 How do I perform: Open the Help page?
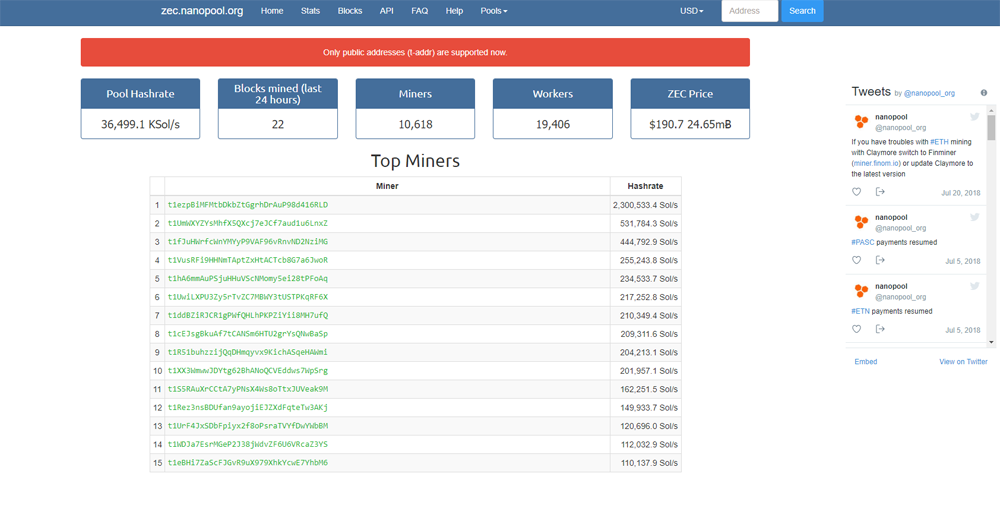coord(454,11)
